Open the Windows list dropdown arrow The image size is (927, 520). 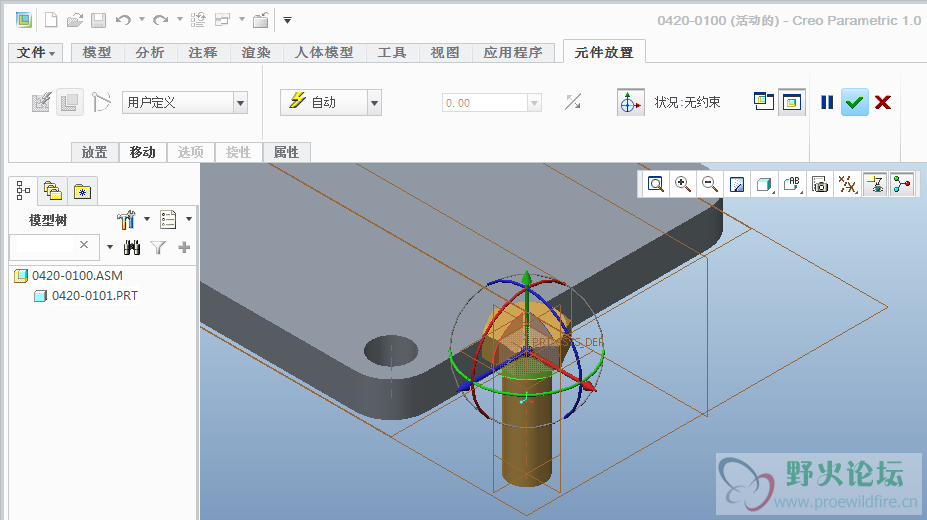pyautogui.click(x=242, y=20)
